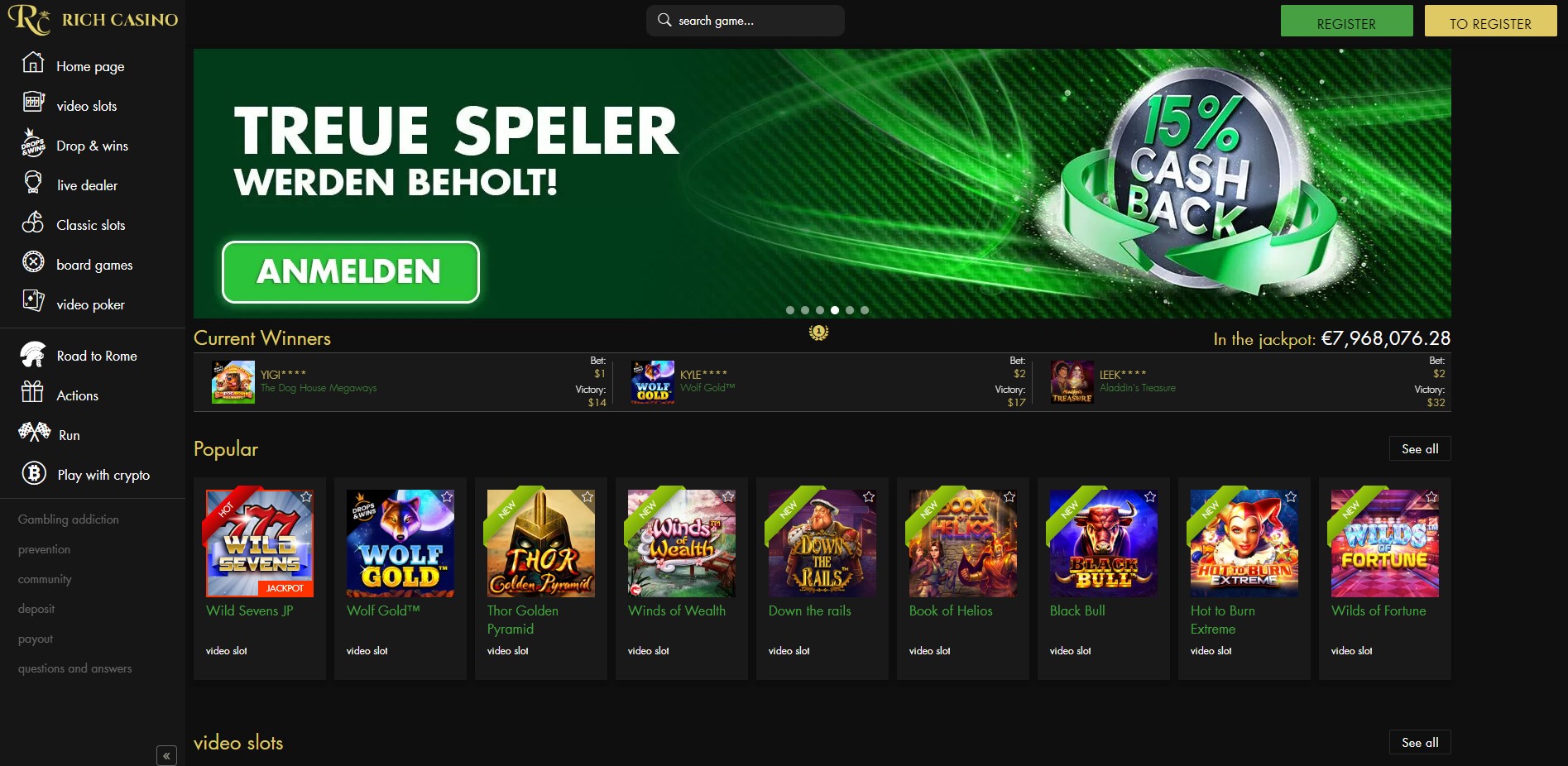Image resolution: width=1568 pixels, height=766 pixels.
Task: Select the fourth banner carousel dot
Action: click(835, 310)
